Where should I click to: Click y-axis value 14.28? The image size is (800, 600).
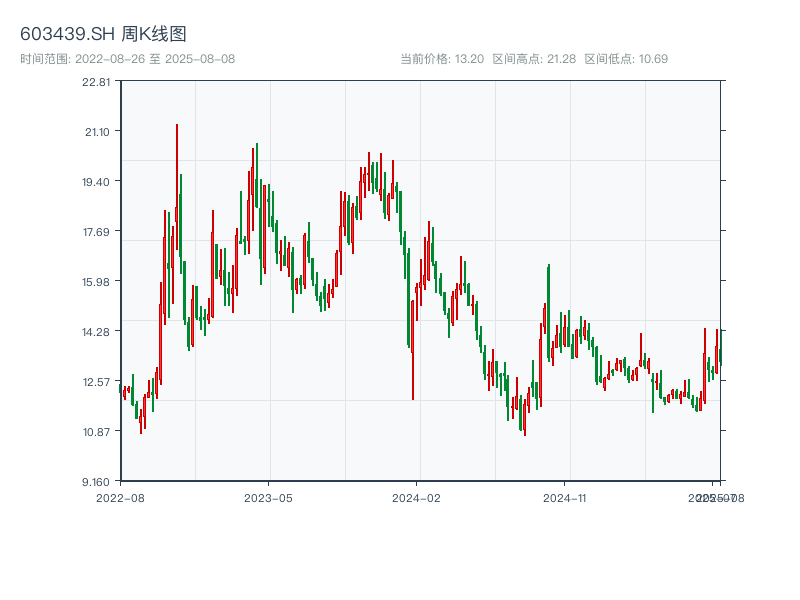tap(96, 332)
